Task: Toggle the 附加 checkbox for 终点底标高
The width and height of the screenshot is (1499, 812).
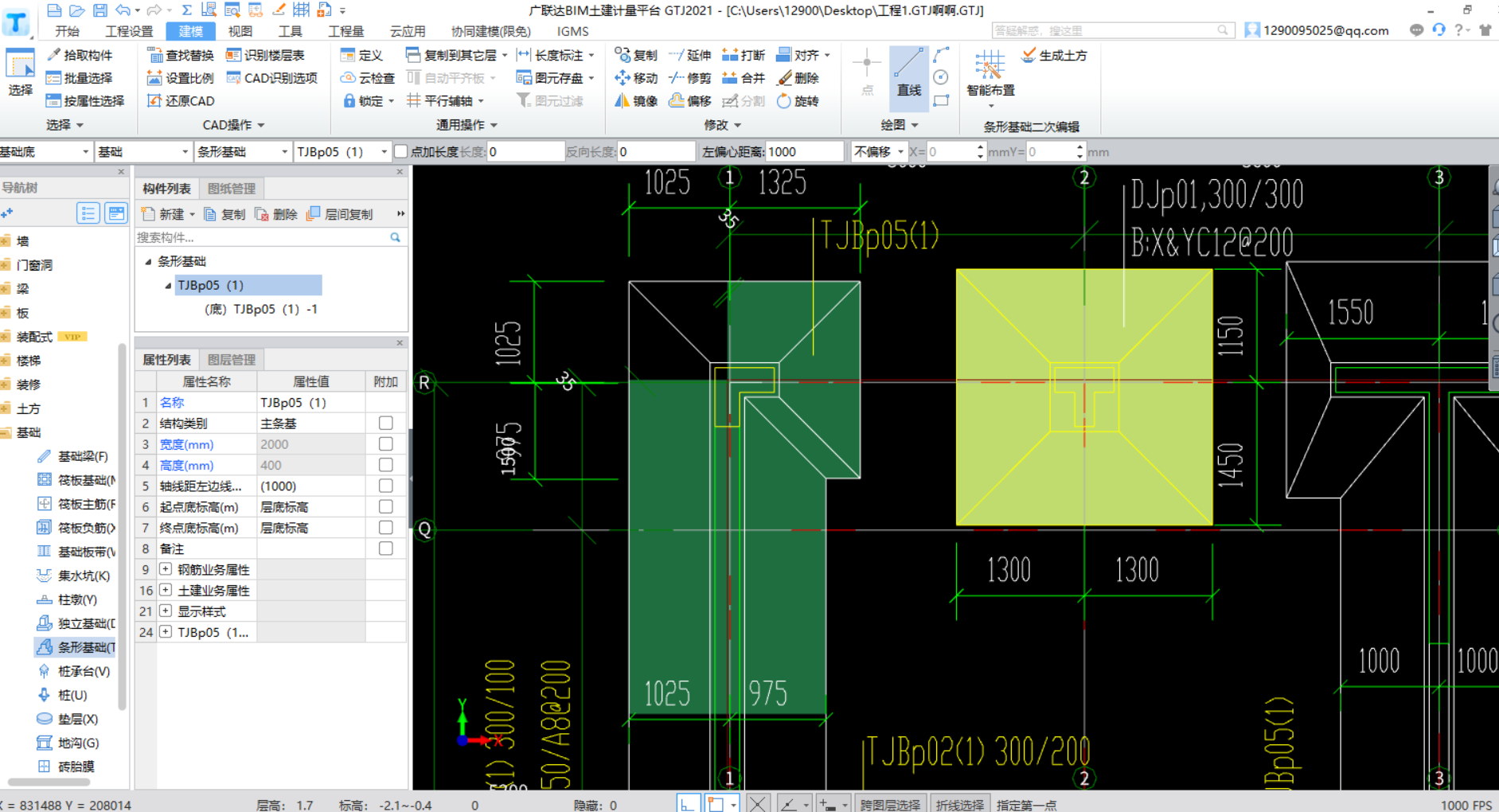Action: tap(386, 527)
